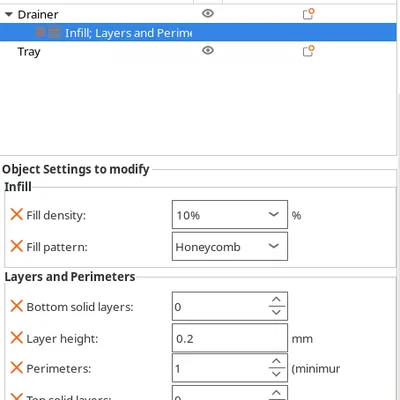Toggle visibility eye for Drainer
The image size is (400, 400).
(x=208, y=13)
